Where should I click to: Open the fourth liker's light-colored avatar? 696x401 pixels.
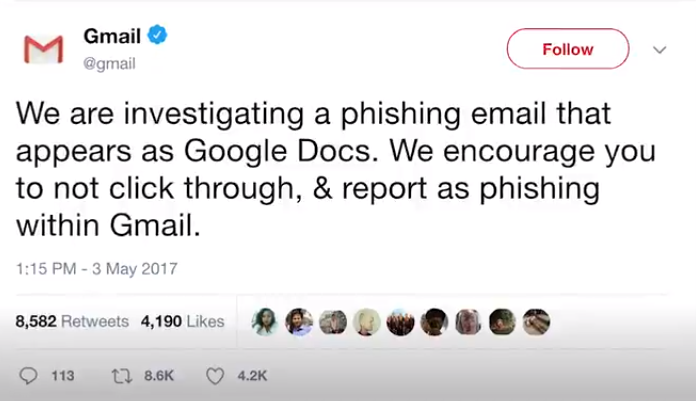point(367,322)
